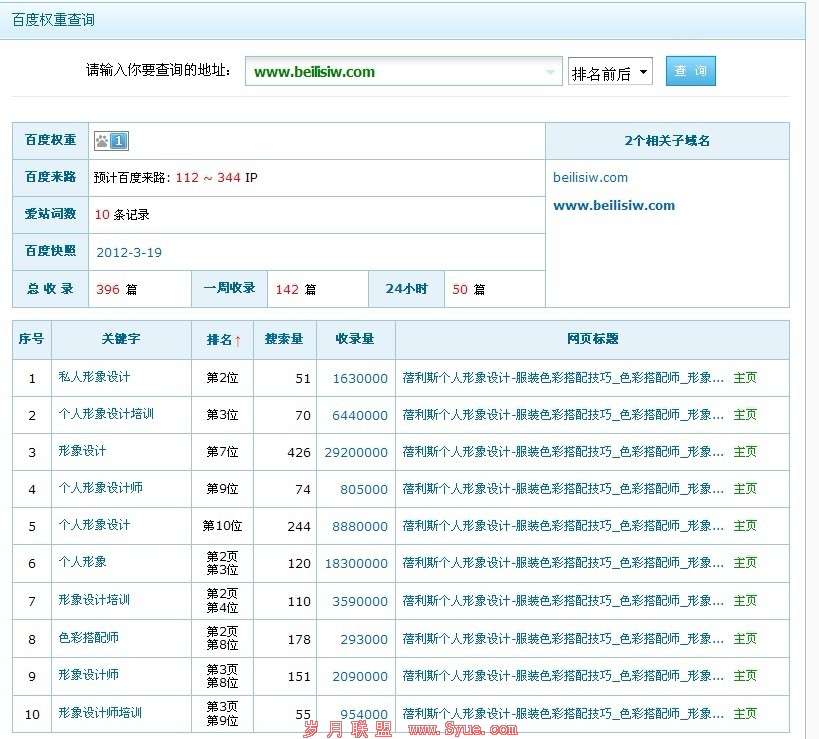The image size is (819, 739).
Task: Click rank 第7位 cell
Action: pyautogui.click(x=222, y=452)
